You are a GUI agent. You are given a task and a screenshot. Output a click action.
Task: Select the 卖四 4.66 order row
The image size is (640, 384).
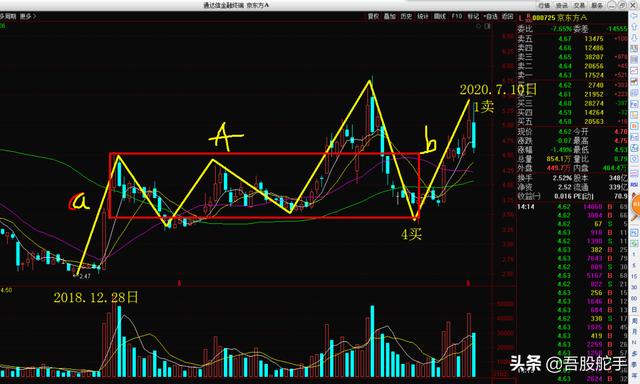pos(572,48)
